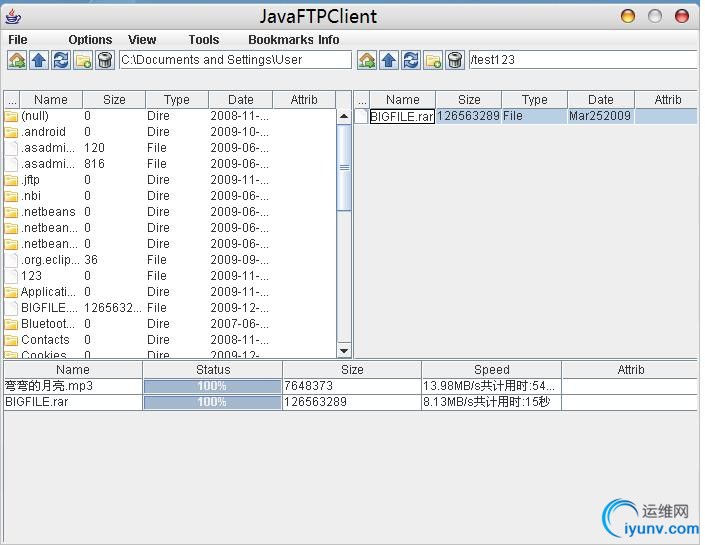Refresh the local file listing
The width and height of the screenshot is (705, 545).
(61, 60)
